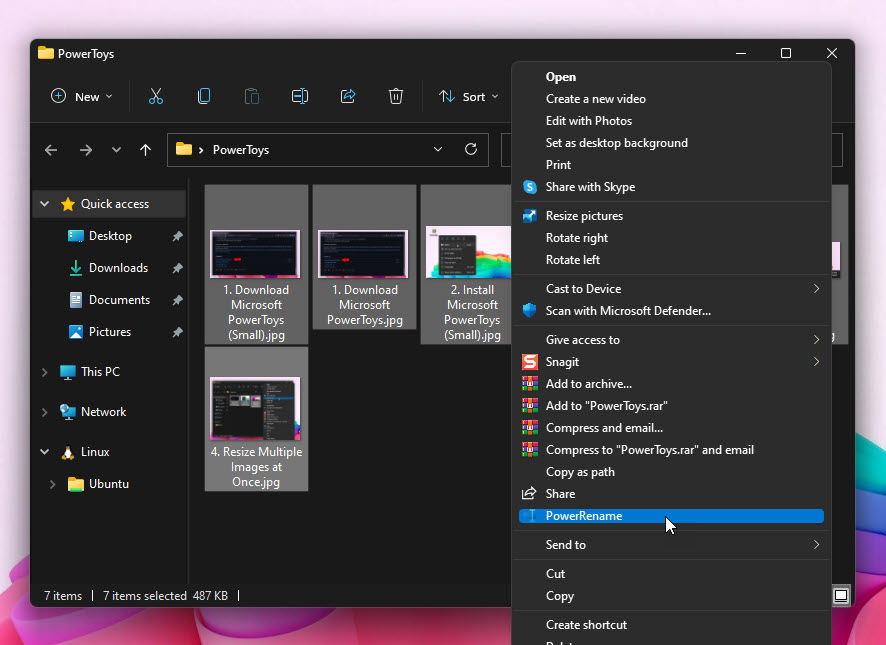Click the context menu Share entry
The image size is (886, 645).
[671, 494]
